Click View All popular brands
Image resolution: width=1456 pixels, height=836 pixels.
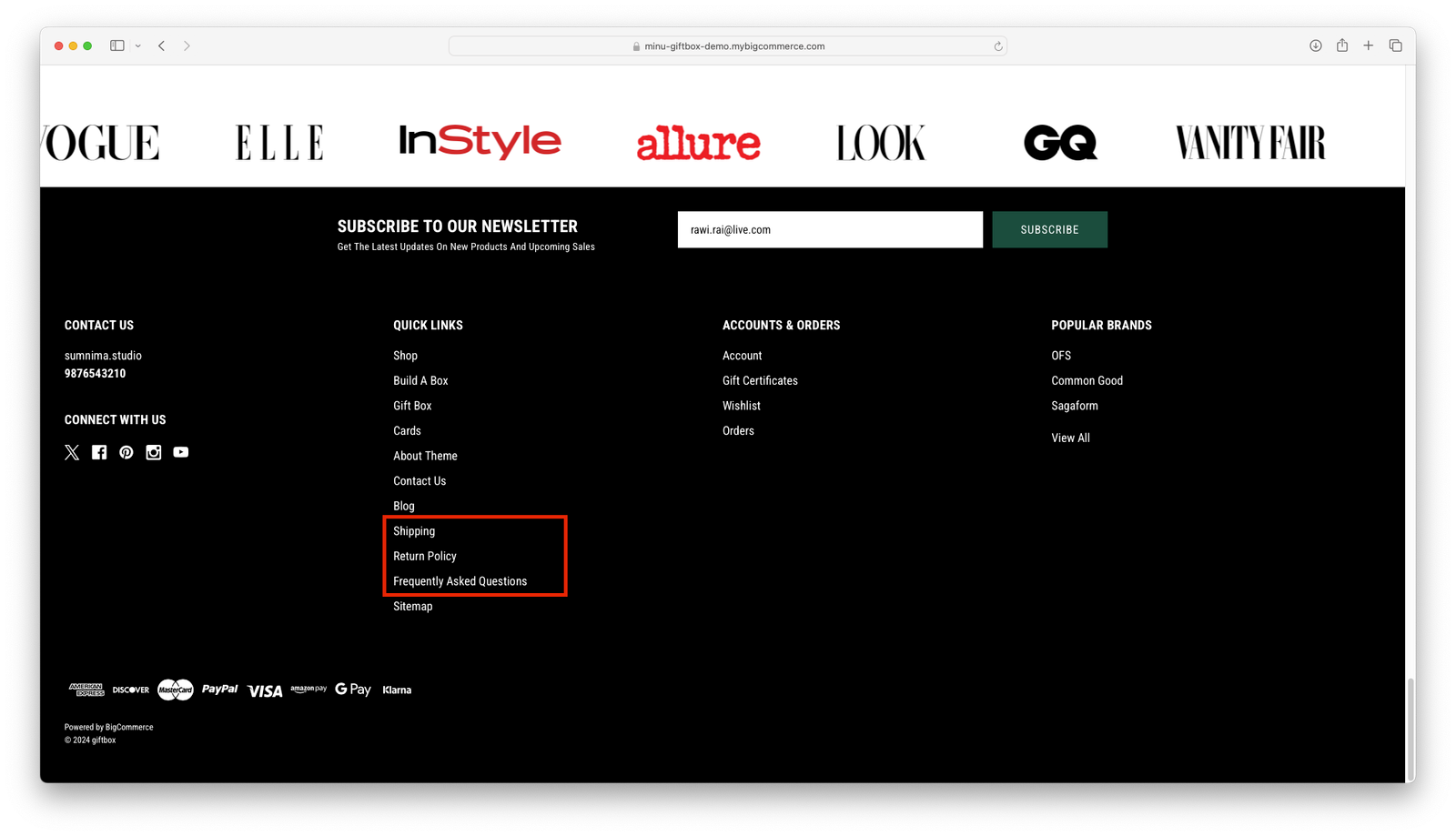1070,438
